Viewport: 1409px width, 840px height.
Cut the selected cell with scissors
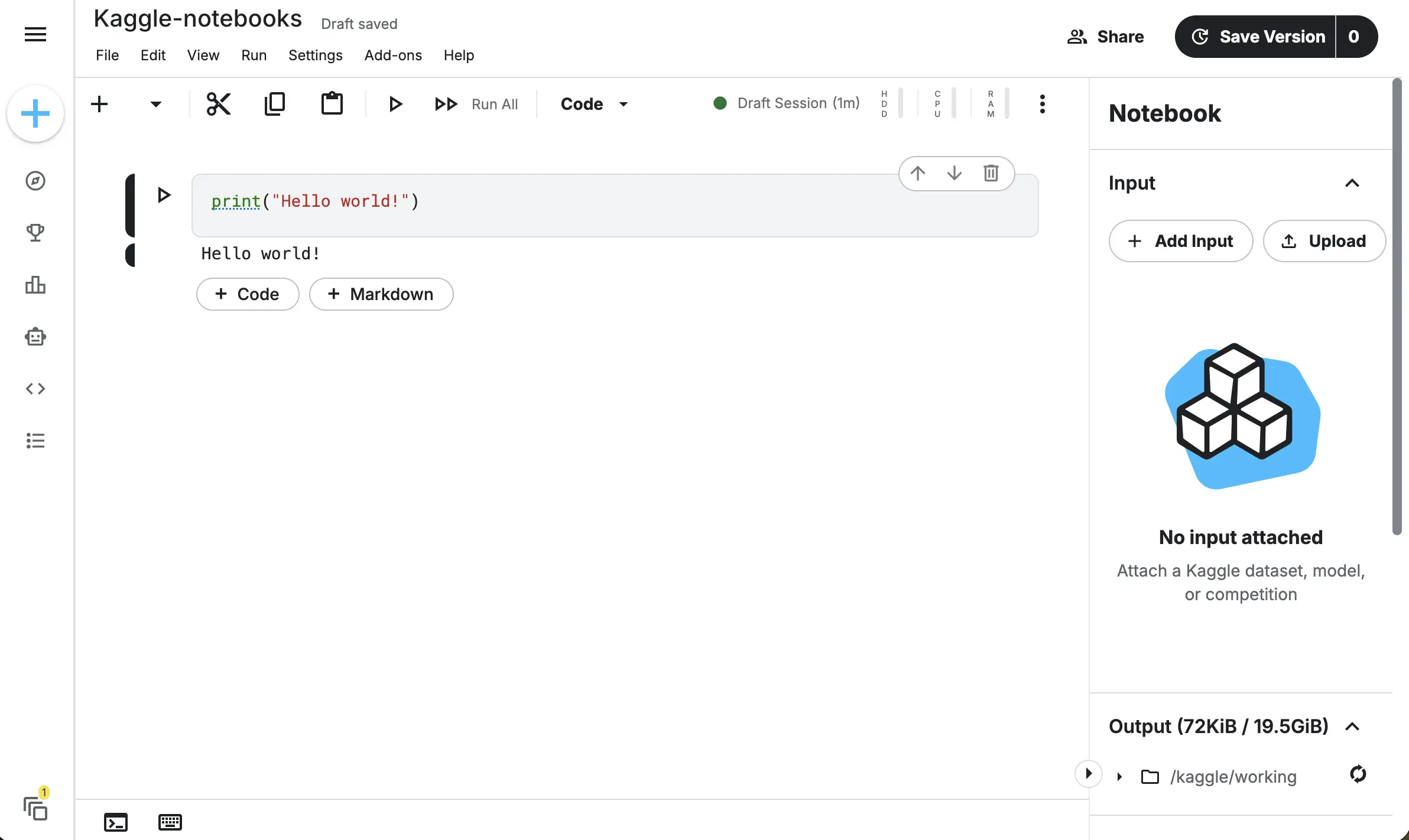pos(219,104)
